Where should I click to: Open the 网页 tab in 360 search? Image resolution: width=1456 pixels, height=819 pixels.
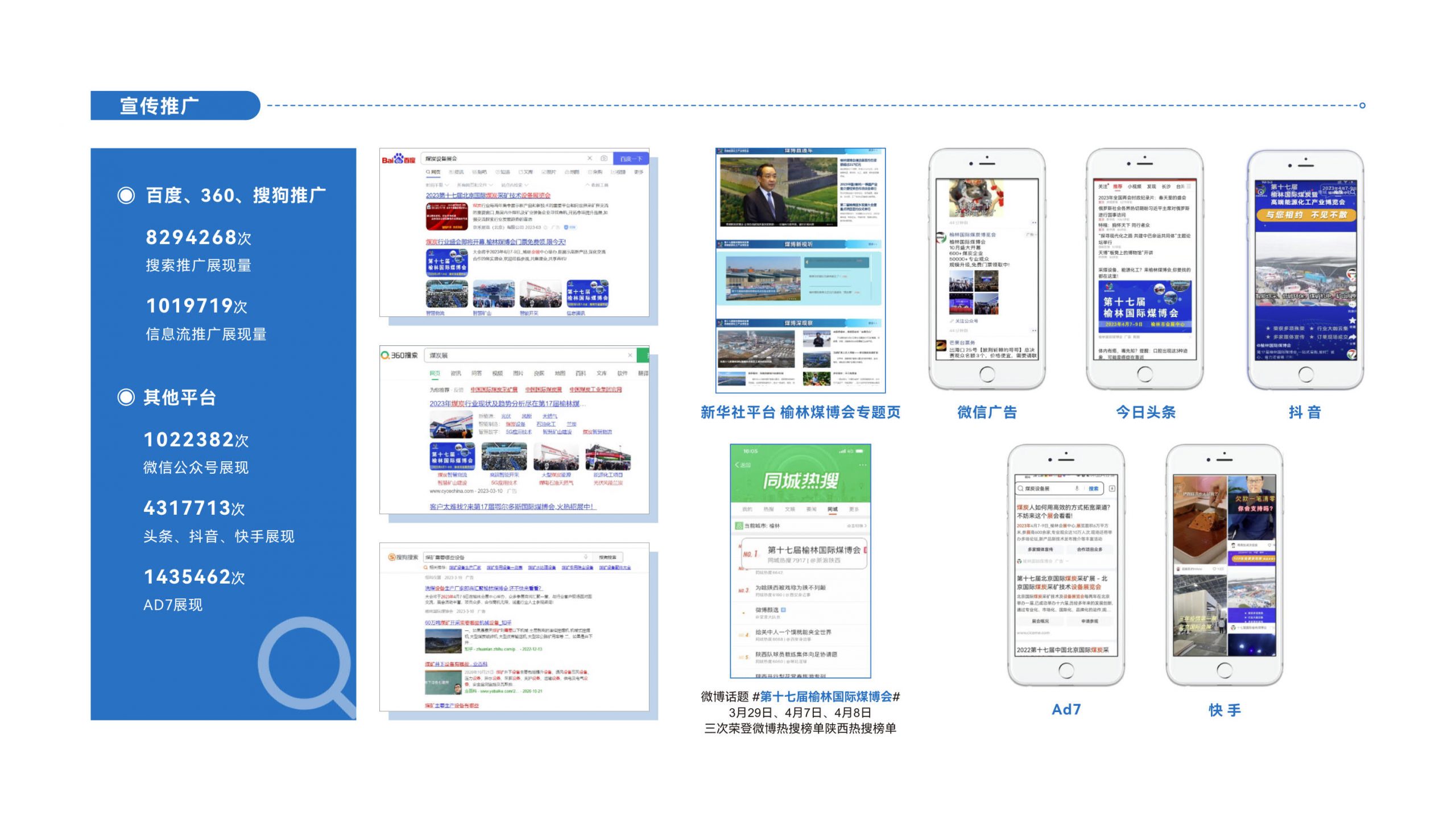tap(435, 374)
